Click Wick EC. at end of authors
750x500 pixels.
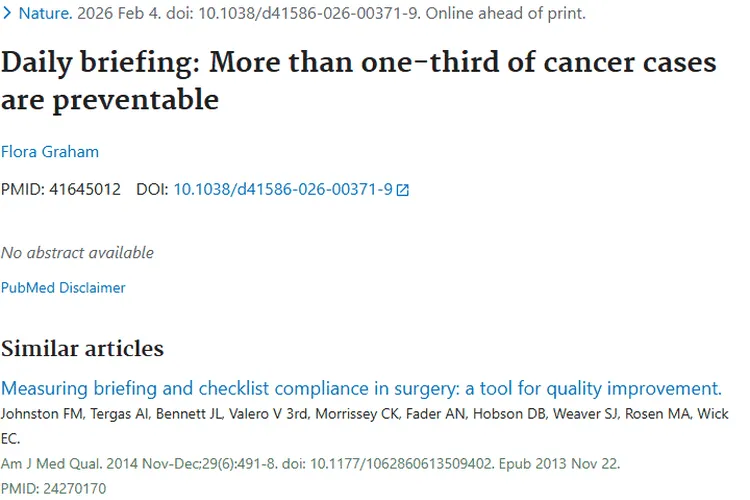pos(714,414)
